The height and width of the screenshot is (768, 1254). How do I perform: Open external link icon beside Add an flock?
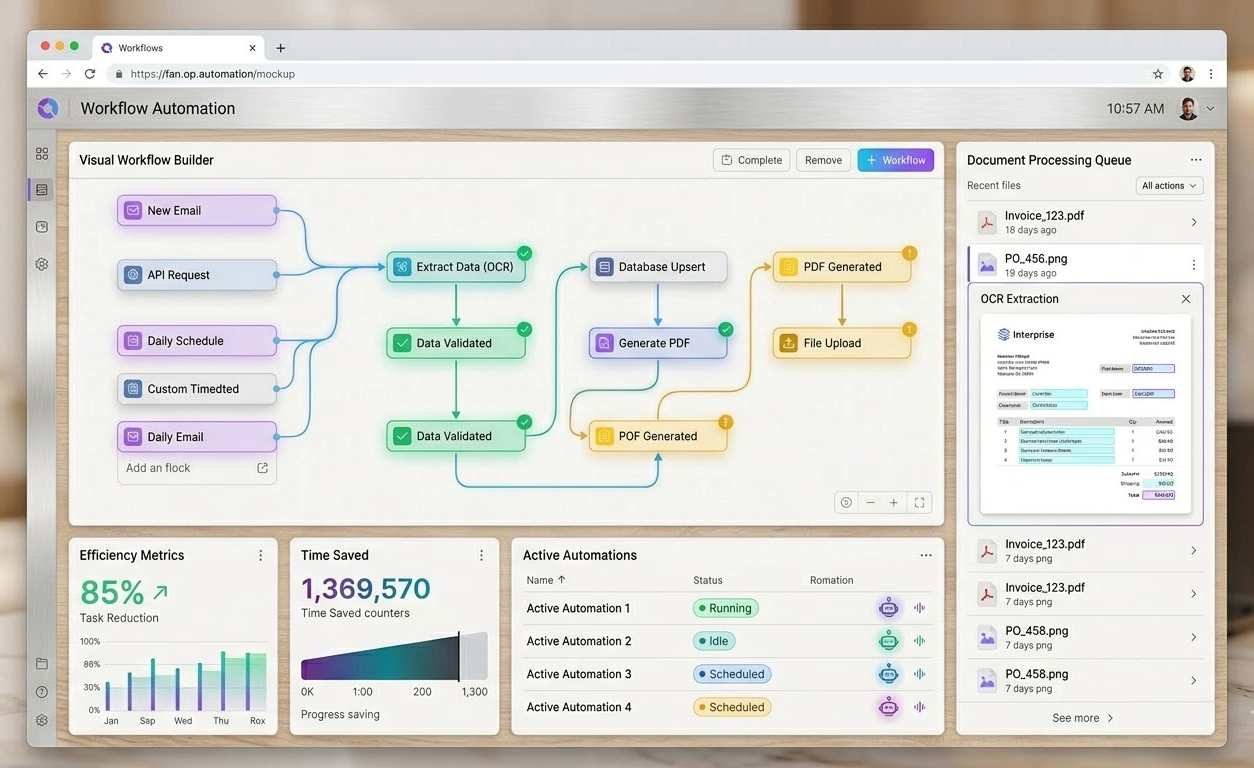263,468
